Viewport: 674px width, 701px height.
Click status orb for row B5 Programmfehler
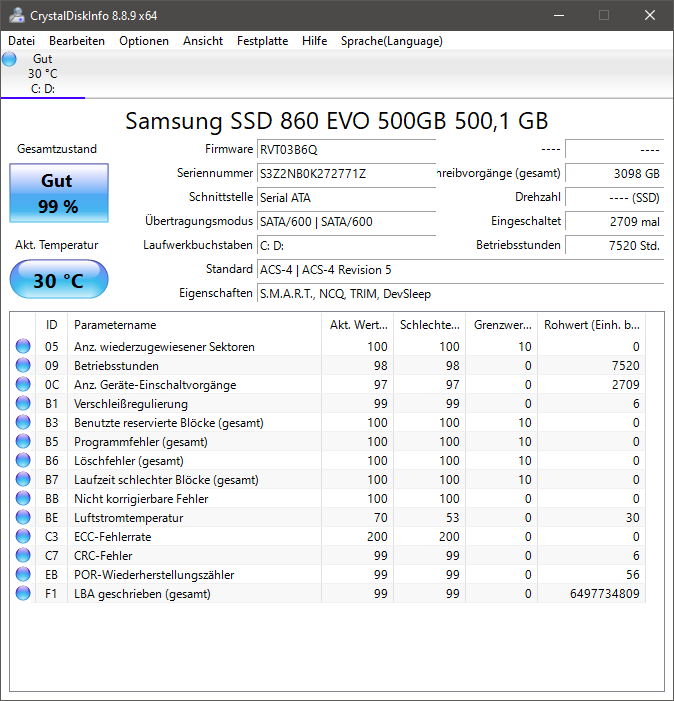(x=23, y=441)
